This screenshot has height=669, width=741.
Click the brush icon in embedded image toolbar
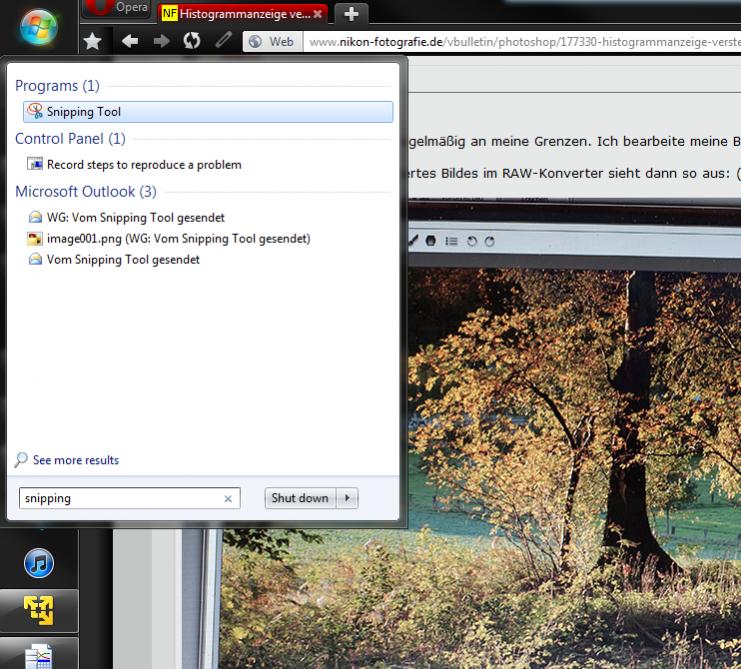pos(413,241)
